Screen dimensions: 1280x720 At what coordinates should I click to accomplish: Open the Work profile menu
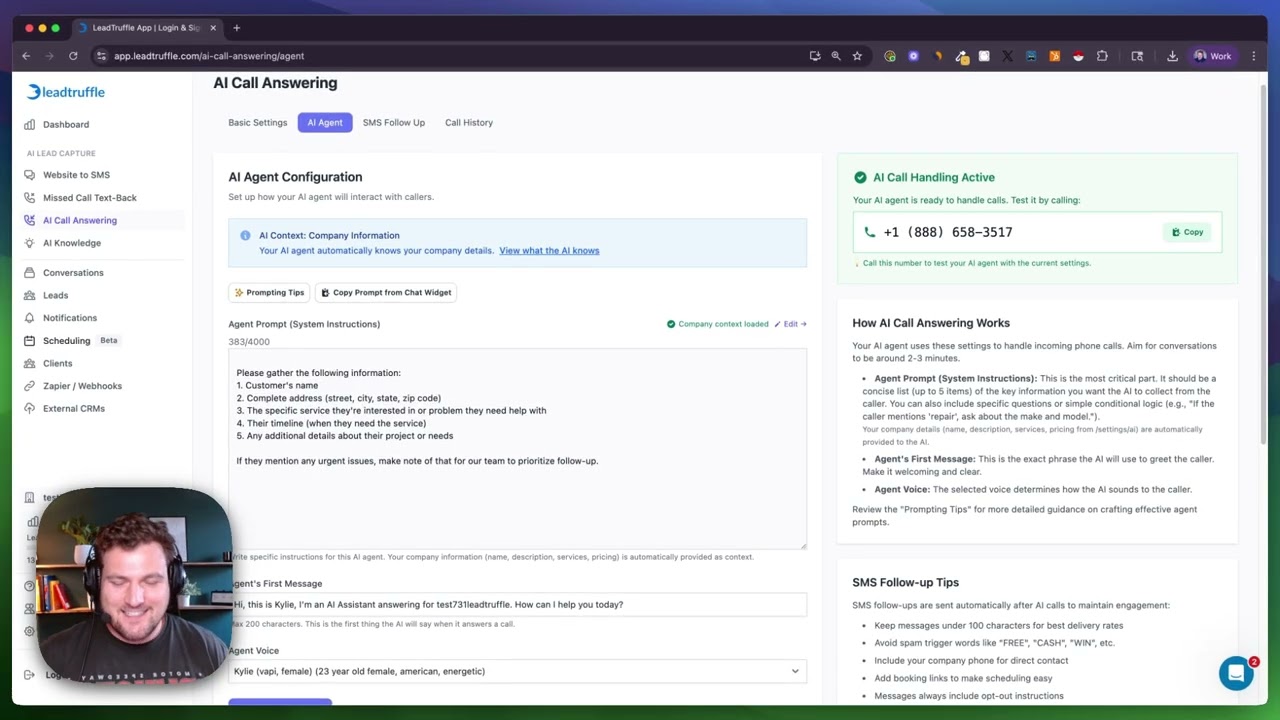1212,56
